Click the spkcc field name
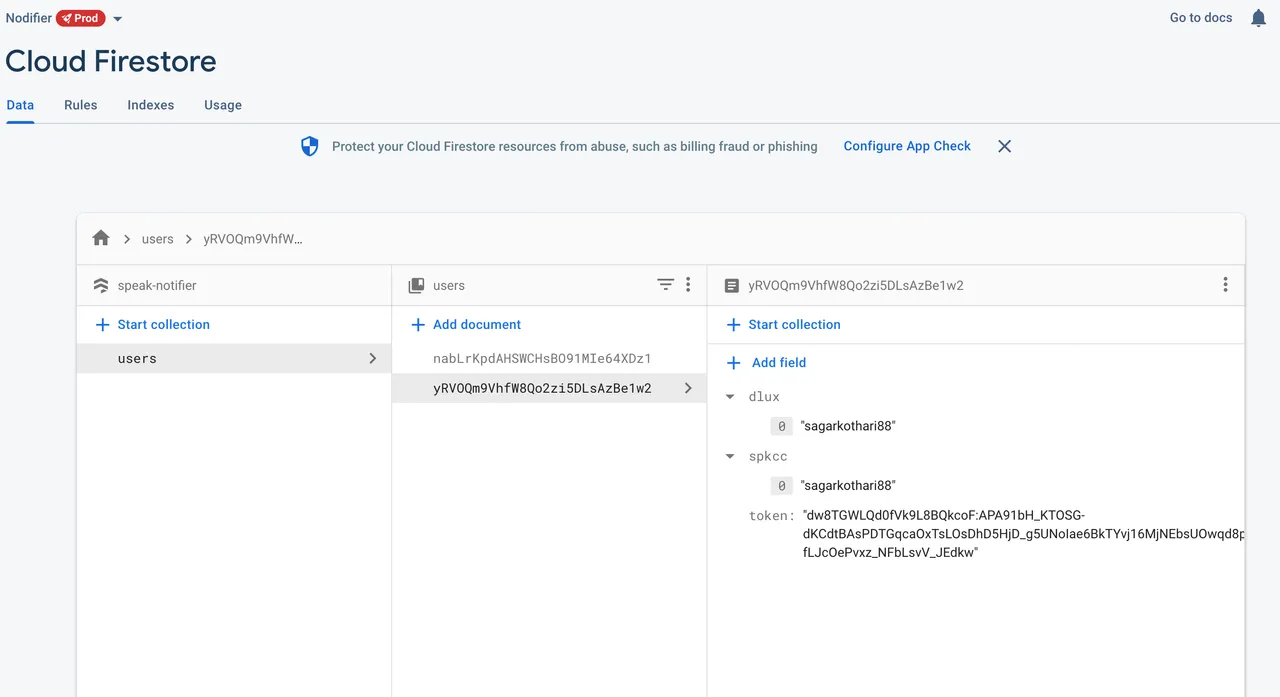1280x697 pixels. point(768,457)
